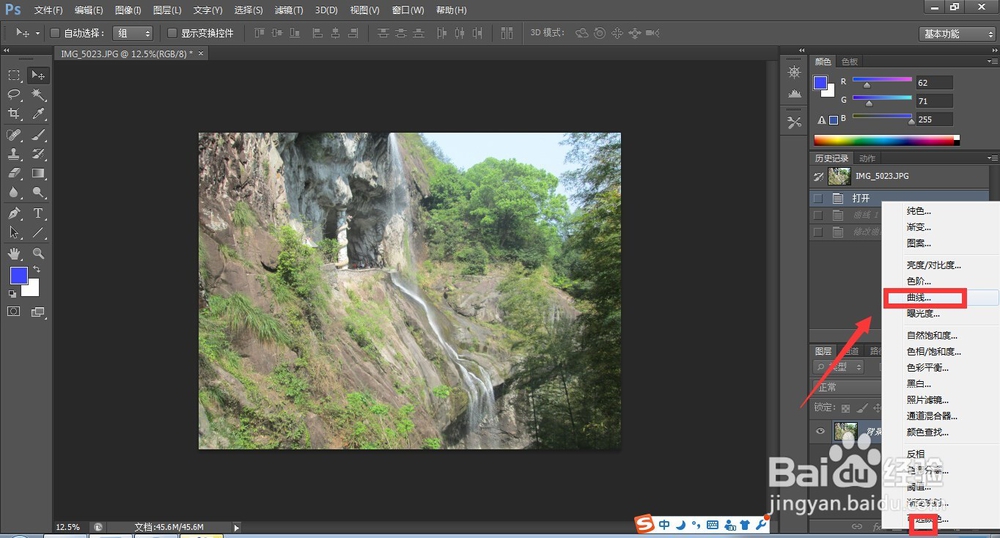Viewport: 1000px width, 538px height.
Task: Open the Histogram panel icon
Action: coord(794,94)
